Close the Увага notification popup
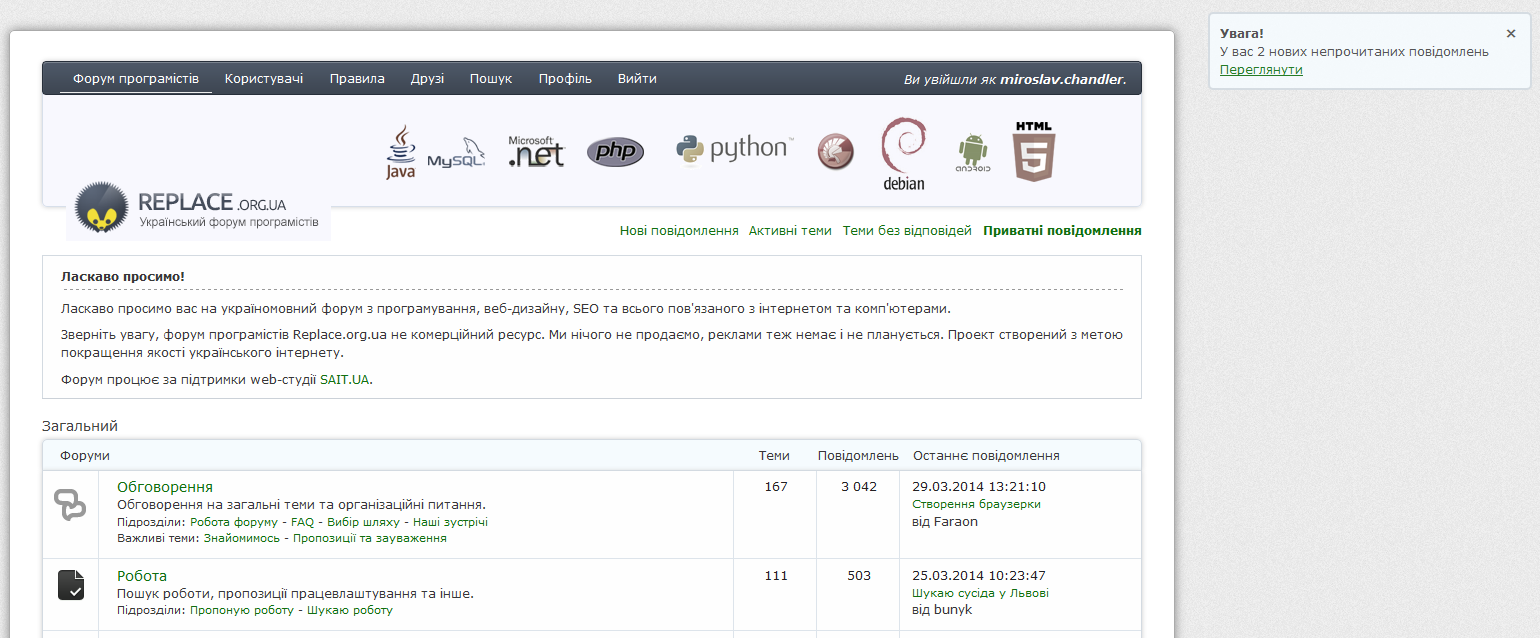This screenshot has width=1540, height=638. [1510, 33]
